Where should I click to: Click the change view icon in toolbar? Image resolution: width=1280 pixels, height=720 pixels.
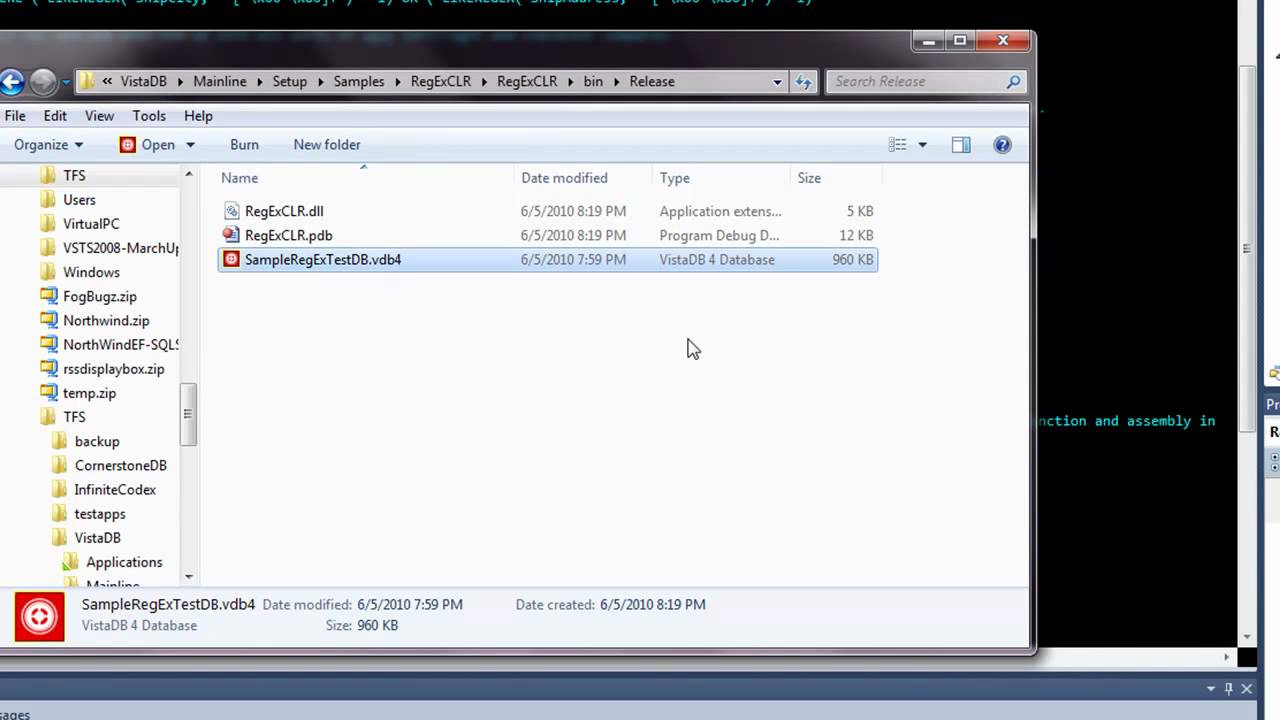898,145
